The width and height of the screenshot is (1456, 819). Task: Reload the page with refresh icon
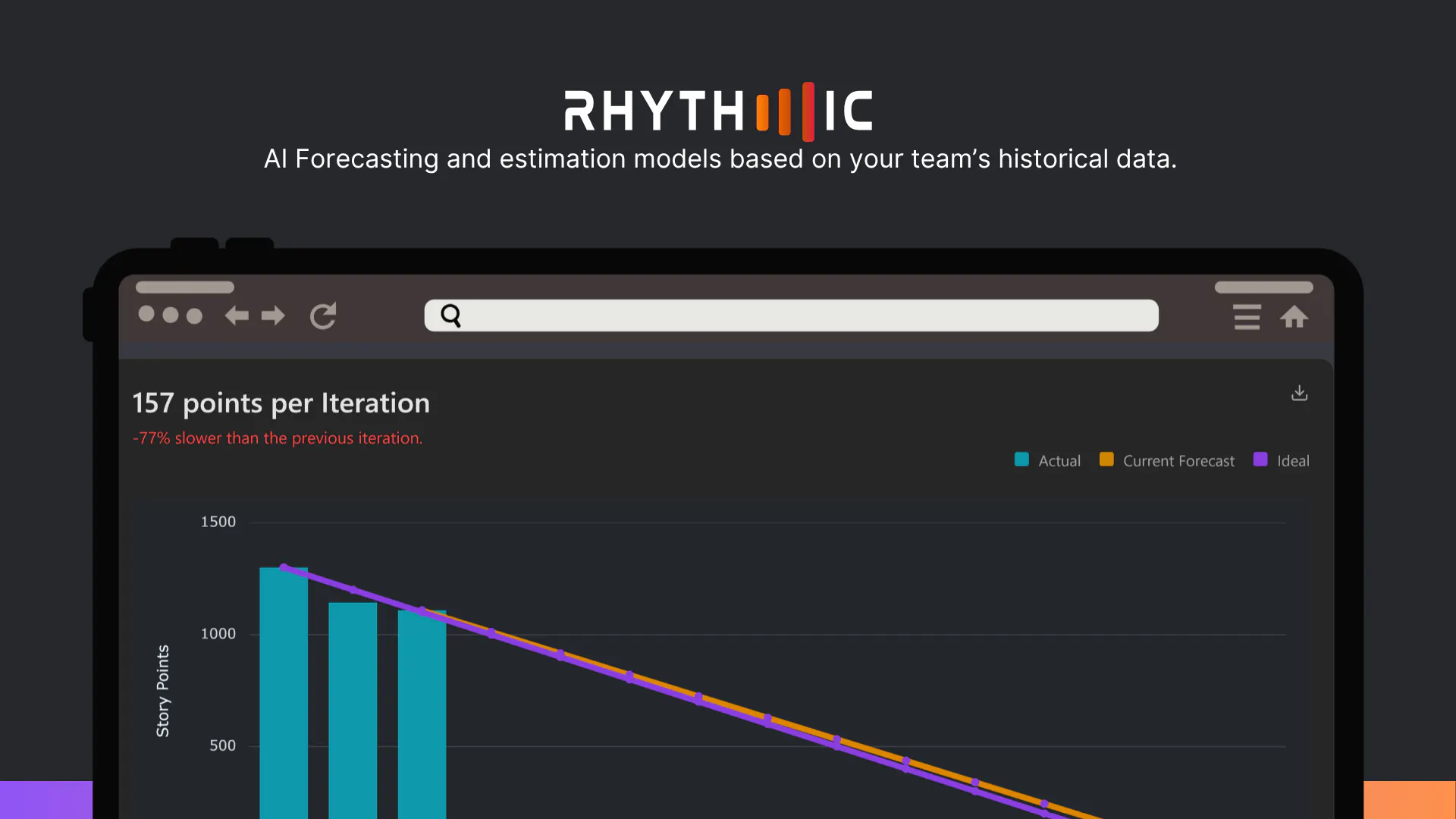coord(324,315)
